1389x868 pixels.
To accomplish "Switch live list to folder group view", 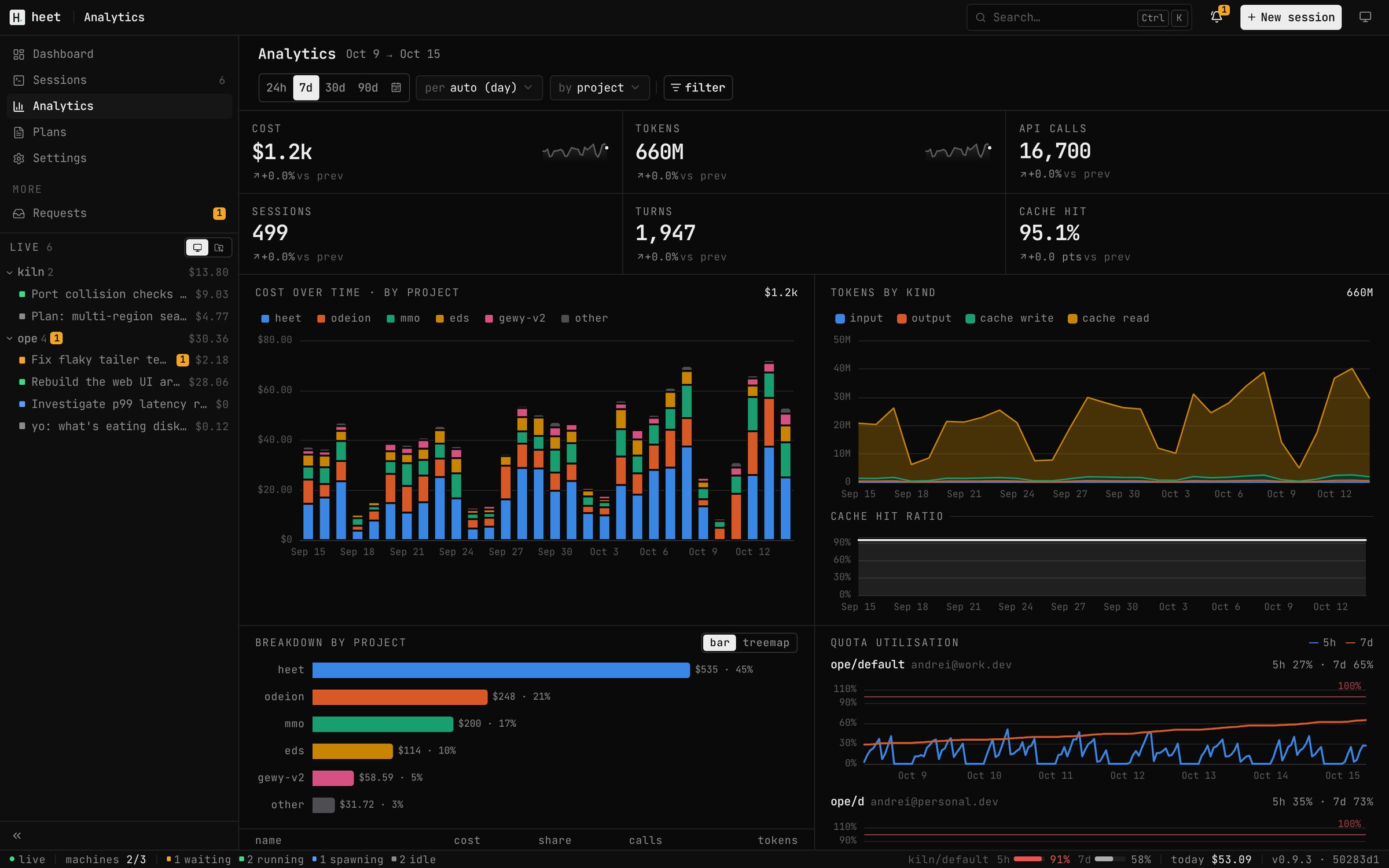I will pyautogui.click(x=219, y=248).
